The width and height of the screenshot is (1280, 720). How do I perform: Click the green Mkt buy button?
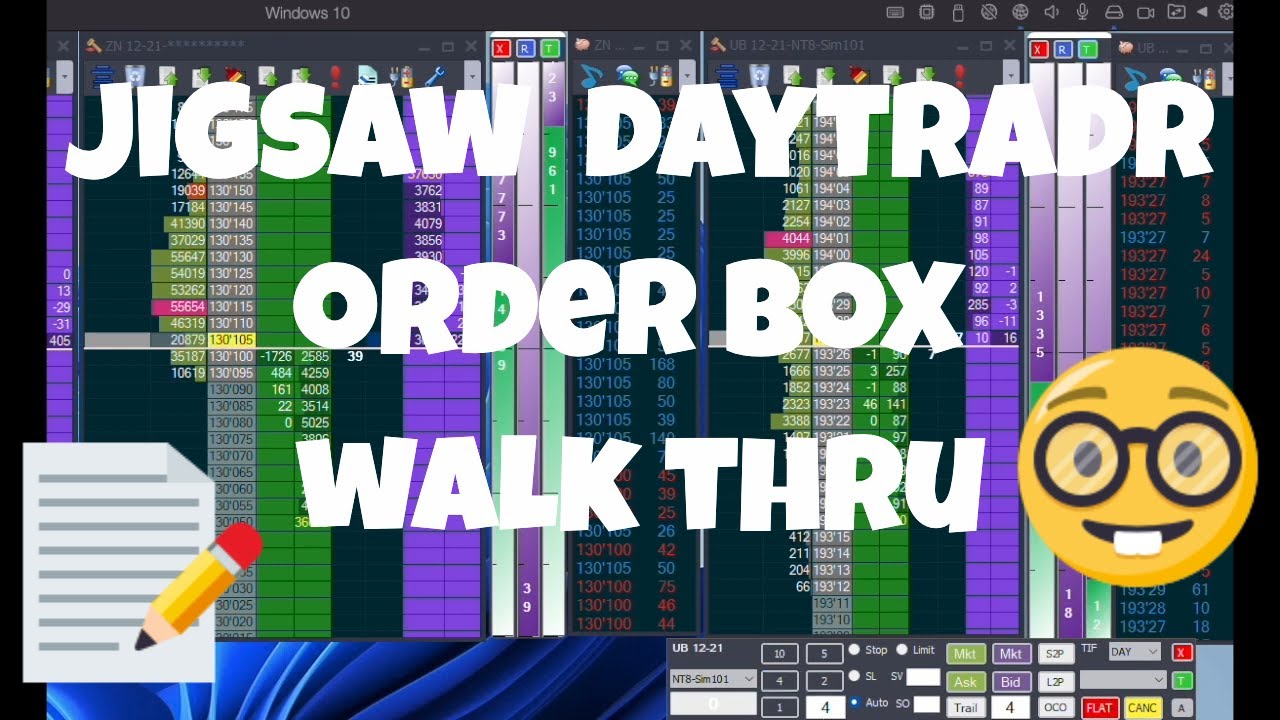click(965, 654)
